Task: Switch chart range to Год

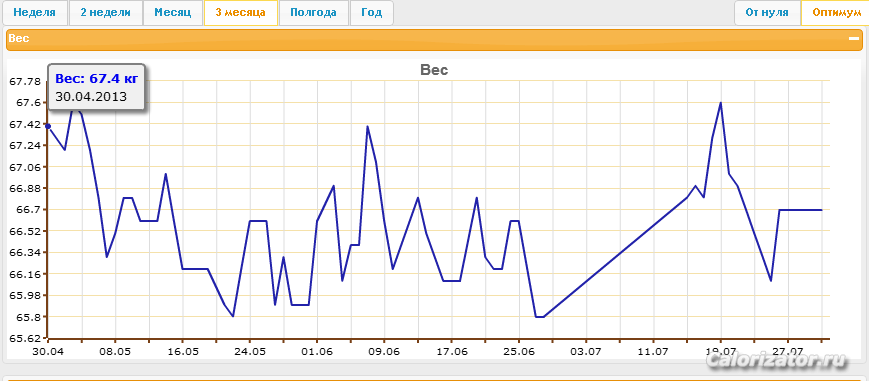Action: pyautogui.click(x=371, y=13)
